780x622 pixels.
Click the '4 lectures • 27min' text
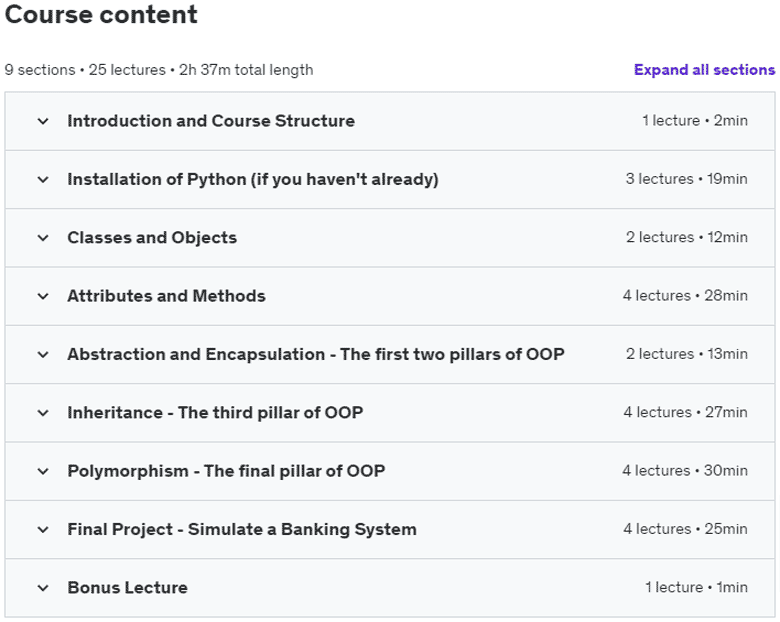click(x=685, y=412)
